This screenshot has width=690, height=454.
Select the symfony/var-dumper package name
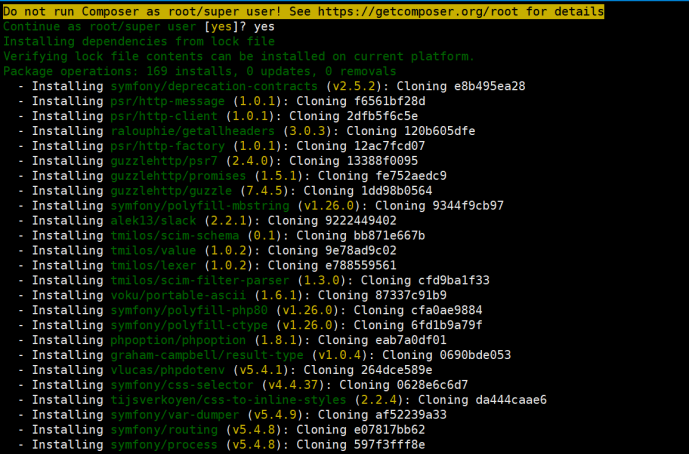click(175, 415)
